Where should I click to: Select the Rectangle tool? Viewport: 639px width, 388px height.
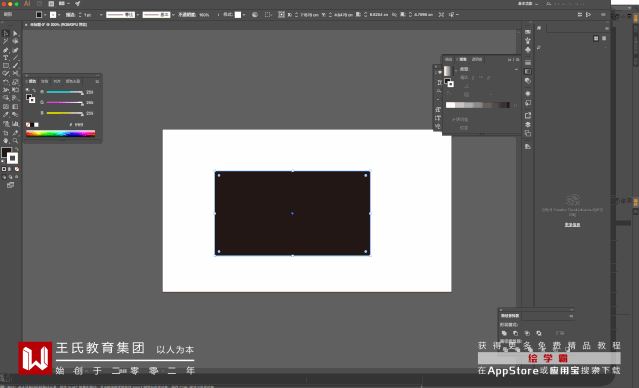pyautogui.click(x=6, y=66)
